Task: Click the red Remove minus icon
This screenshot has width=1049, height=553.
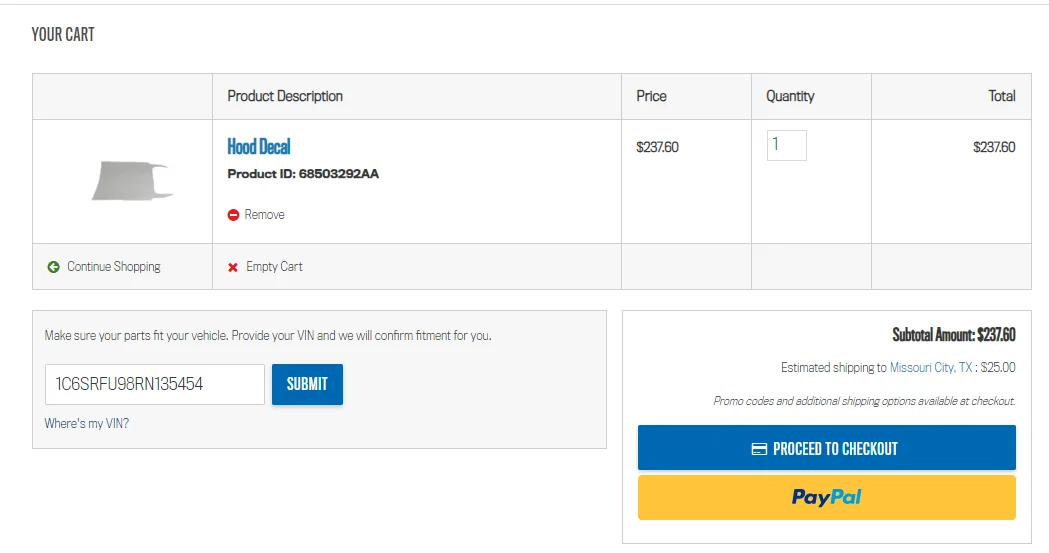Action: coord(233,215)
